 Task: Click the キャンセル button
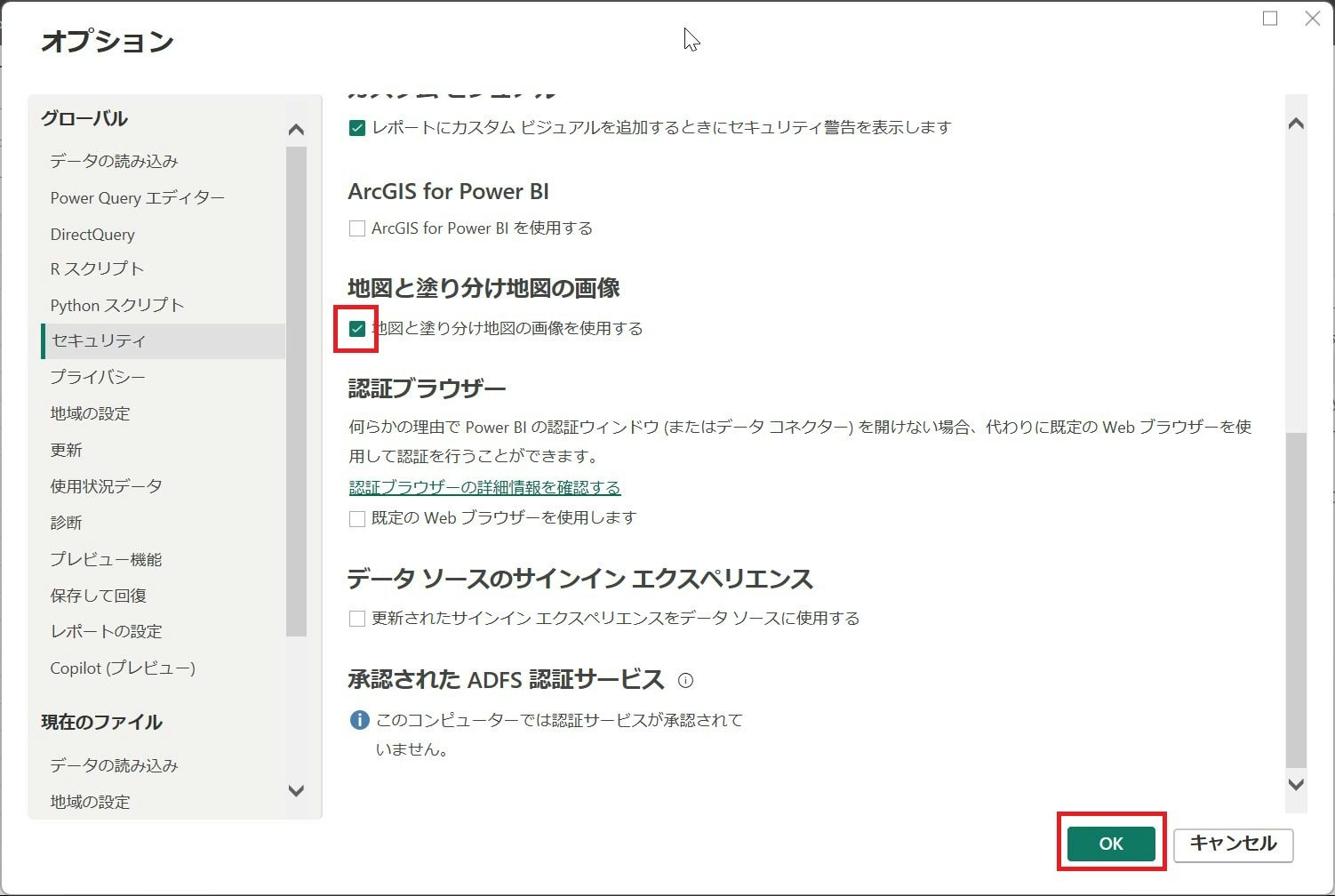1233,844
